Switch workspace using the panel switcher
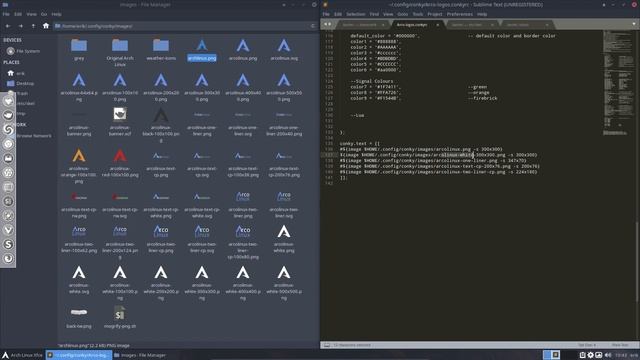The height and width of the screenshot is (360, 640). pyautogui.click(x=551, y=355)
